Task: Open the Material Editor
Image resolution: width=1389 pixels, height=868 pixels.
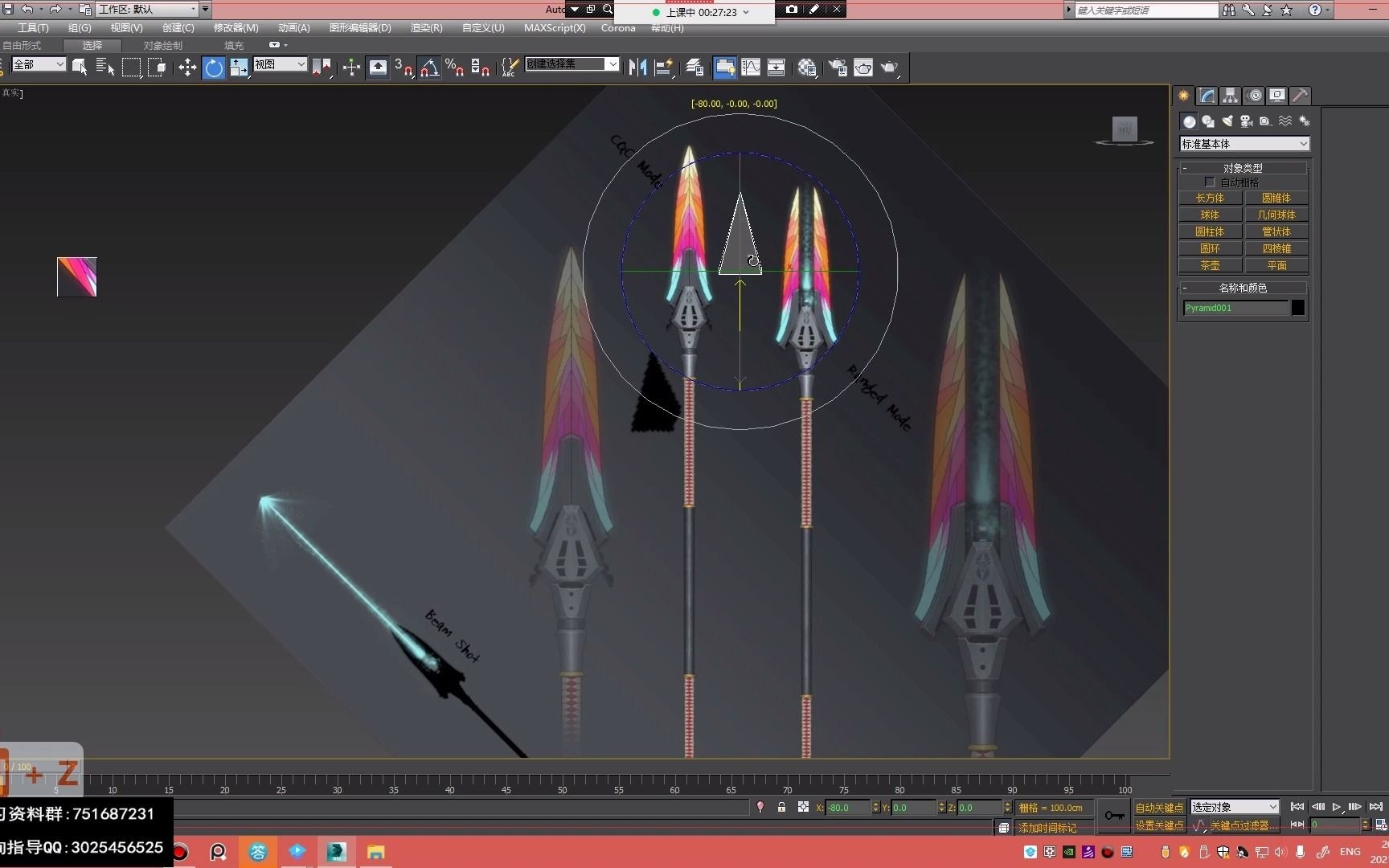Action: [806, 67]
